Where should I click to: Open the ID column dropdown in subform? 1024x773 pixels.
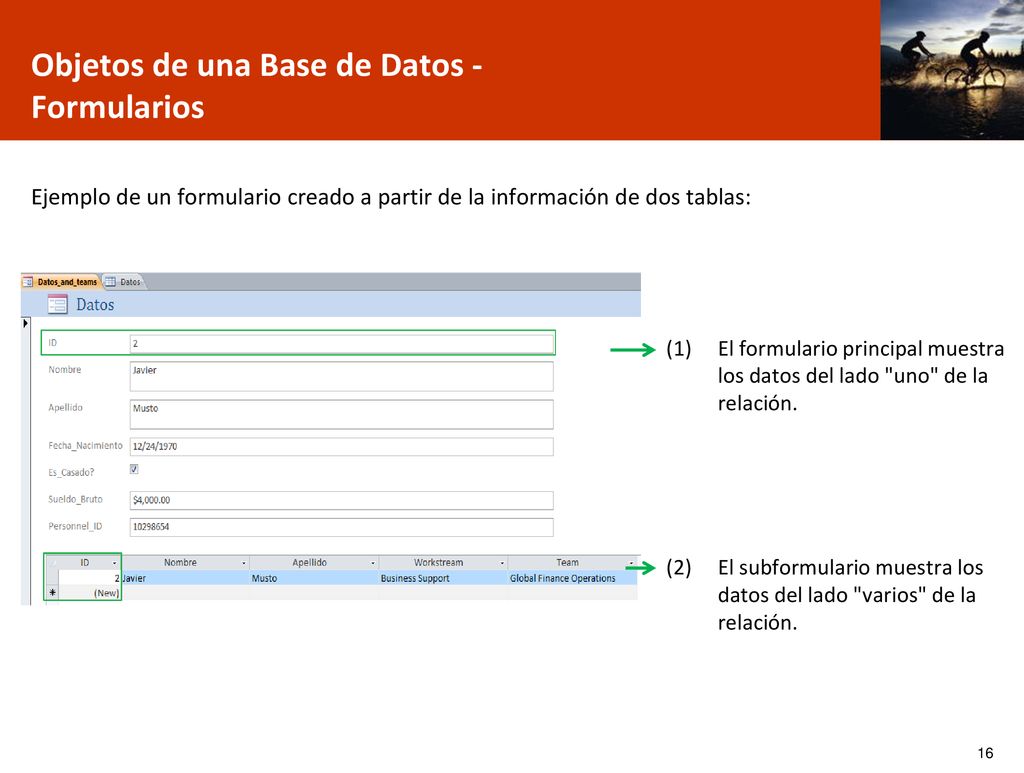pyautogui.click(x=115, y=563)
